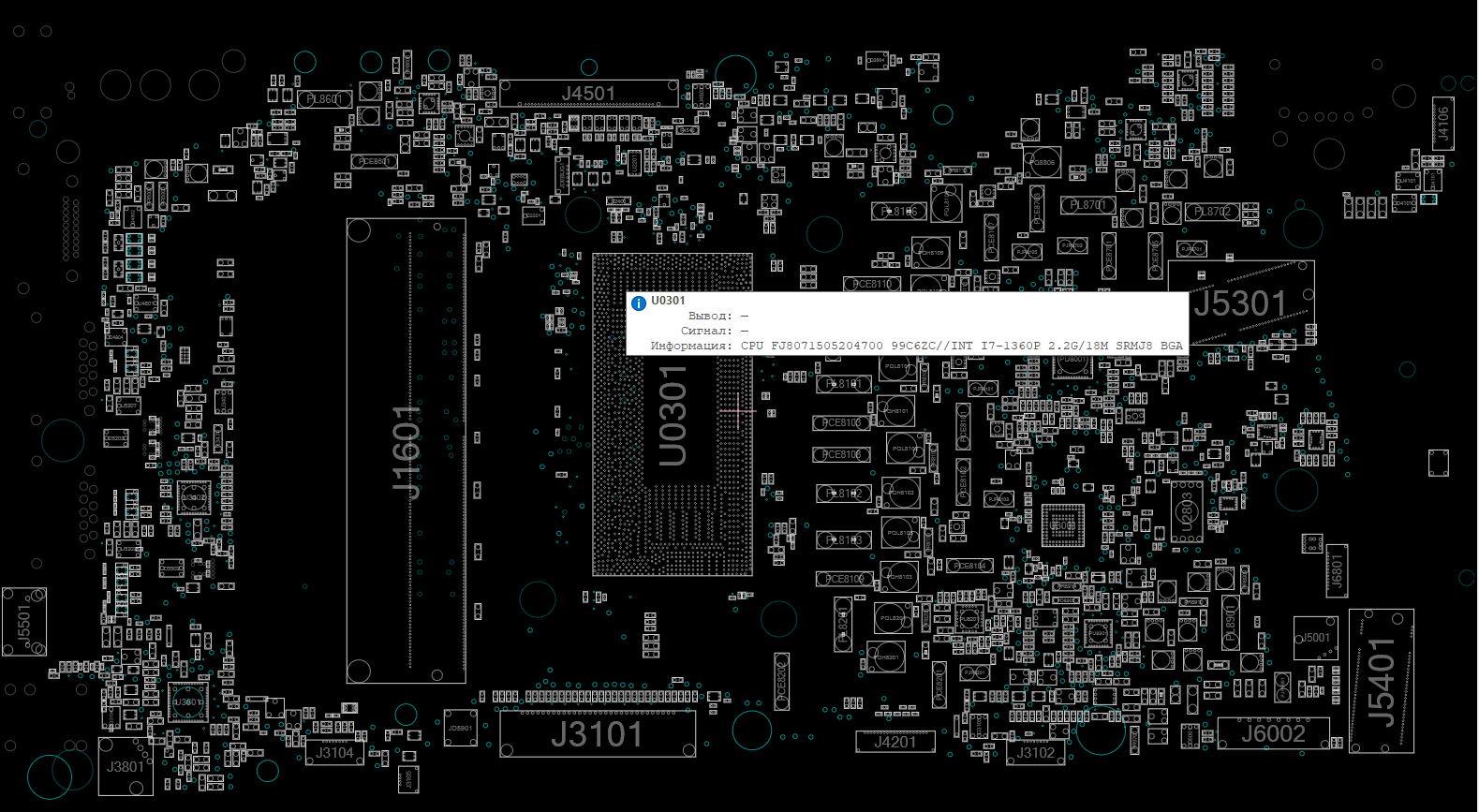The width and height of the screenshot is (1479, 812).
Task: Click the J4106 connector on right edge
Action: pyautogui.click(x=1442, y=124)
